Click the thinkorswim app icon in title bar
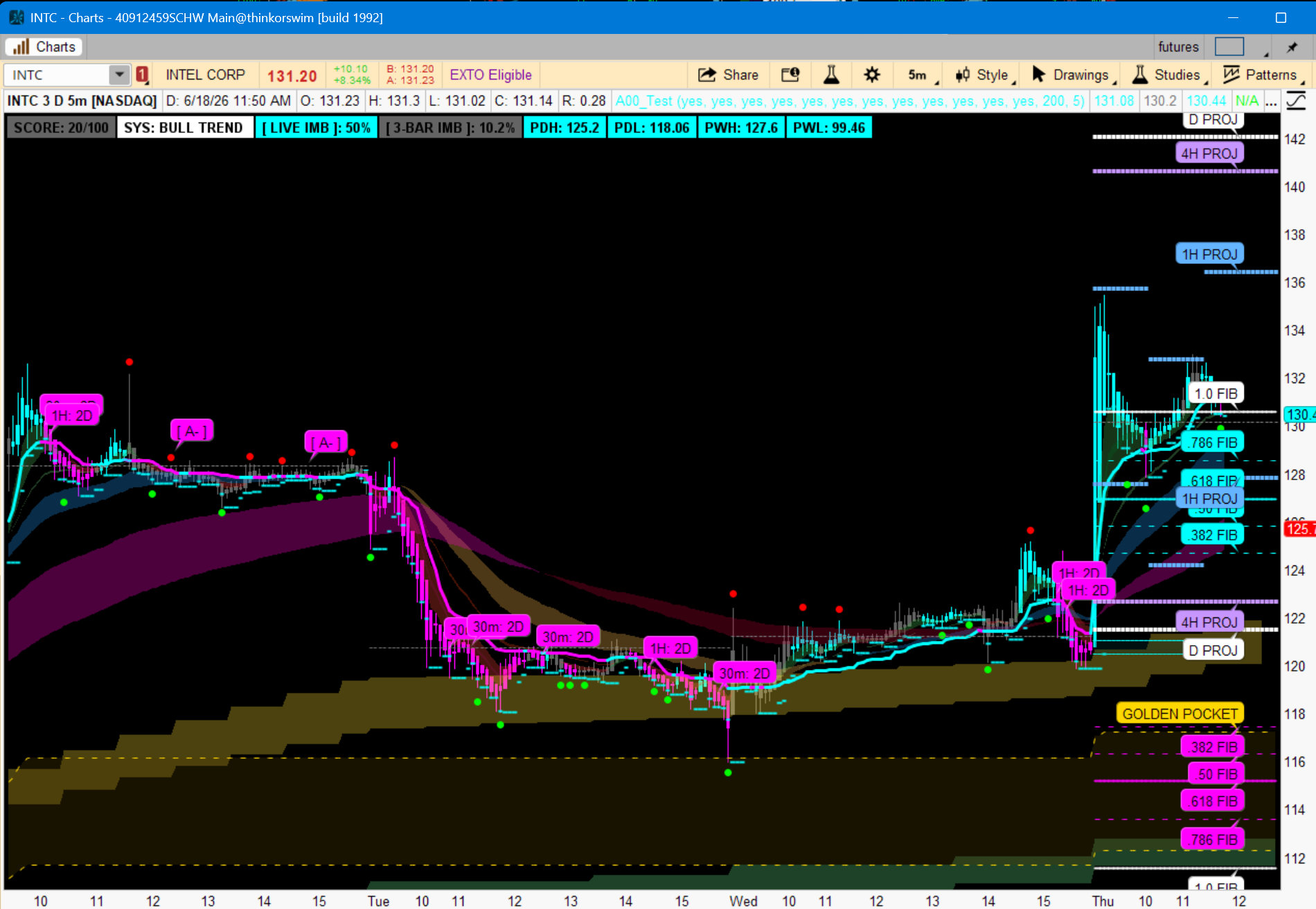Screen dimensions: 1316x909 (x=16, y=17)
